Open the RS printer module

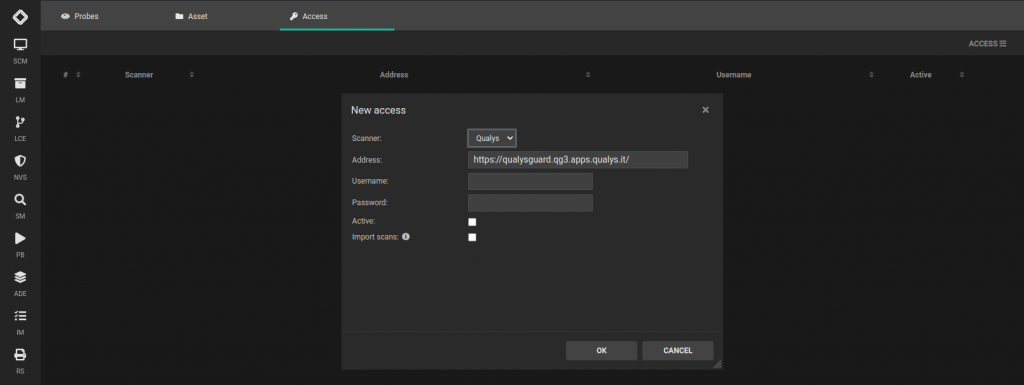coord(20,361)
